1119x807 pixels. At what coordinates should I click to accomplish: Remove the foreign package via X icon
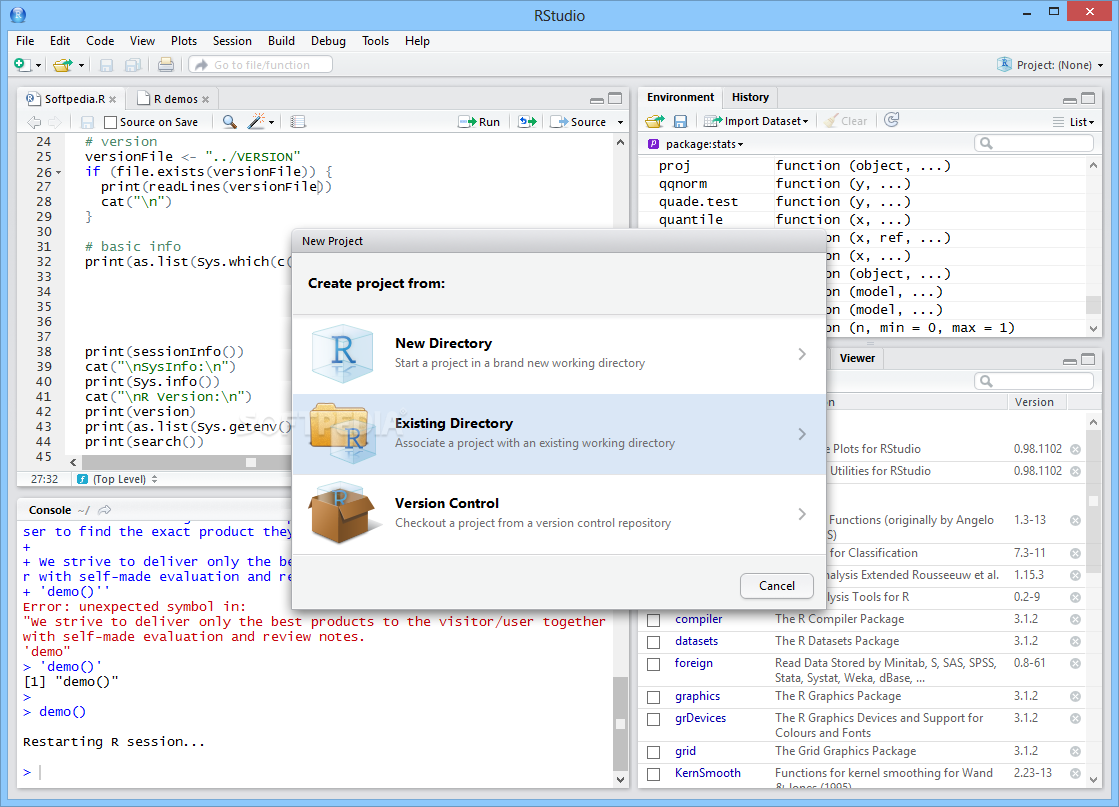pos(1075,664)
